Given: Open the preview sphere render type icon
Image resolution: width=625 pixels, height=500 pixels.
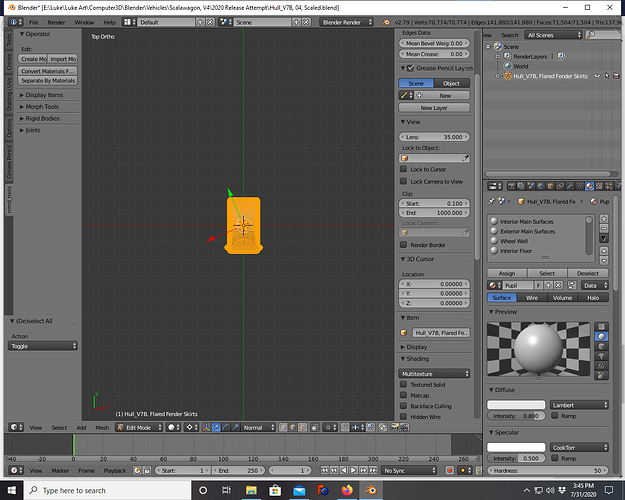Looking at the screenshot, I should 601,337.
